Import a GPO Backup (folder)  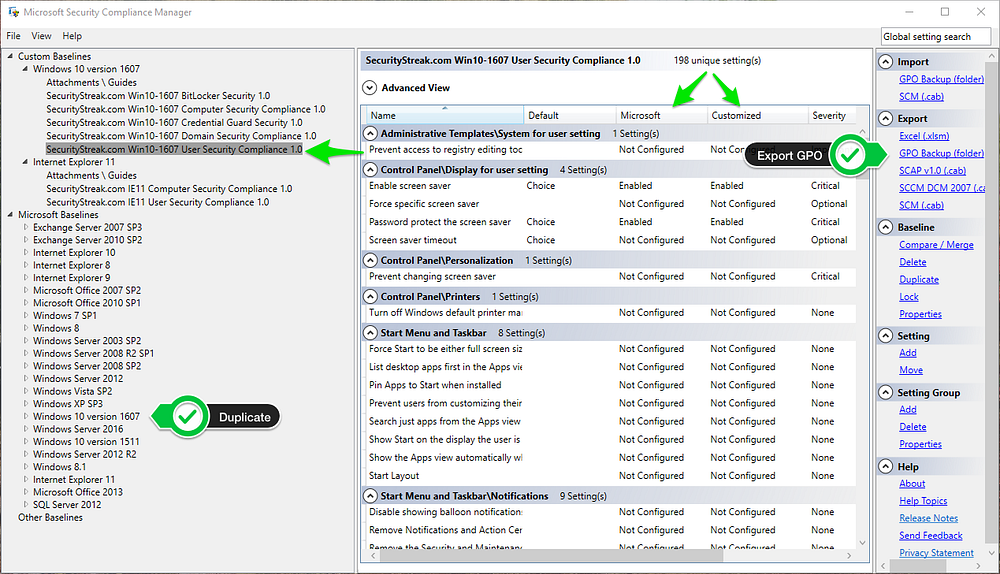tap(941, 79)
